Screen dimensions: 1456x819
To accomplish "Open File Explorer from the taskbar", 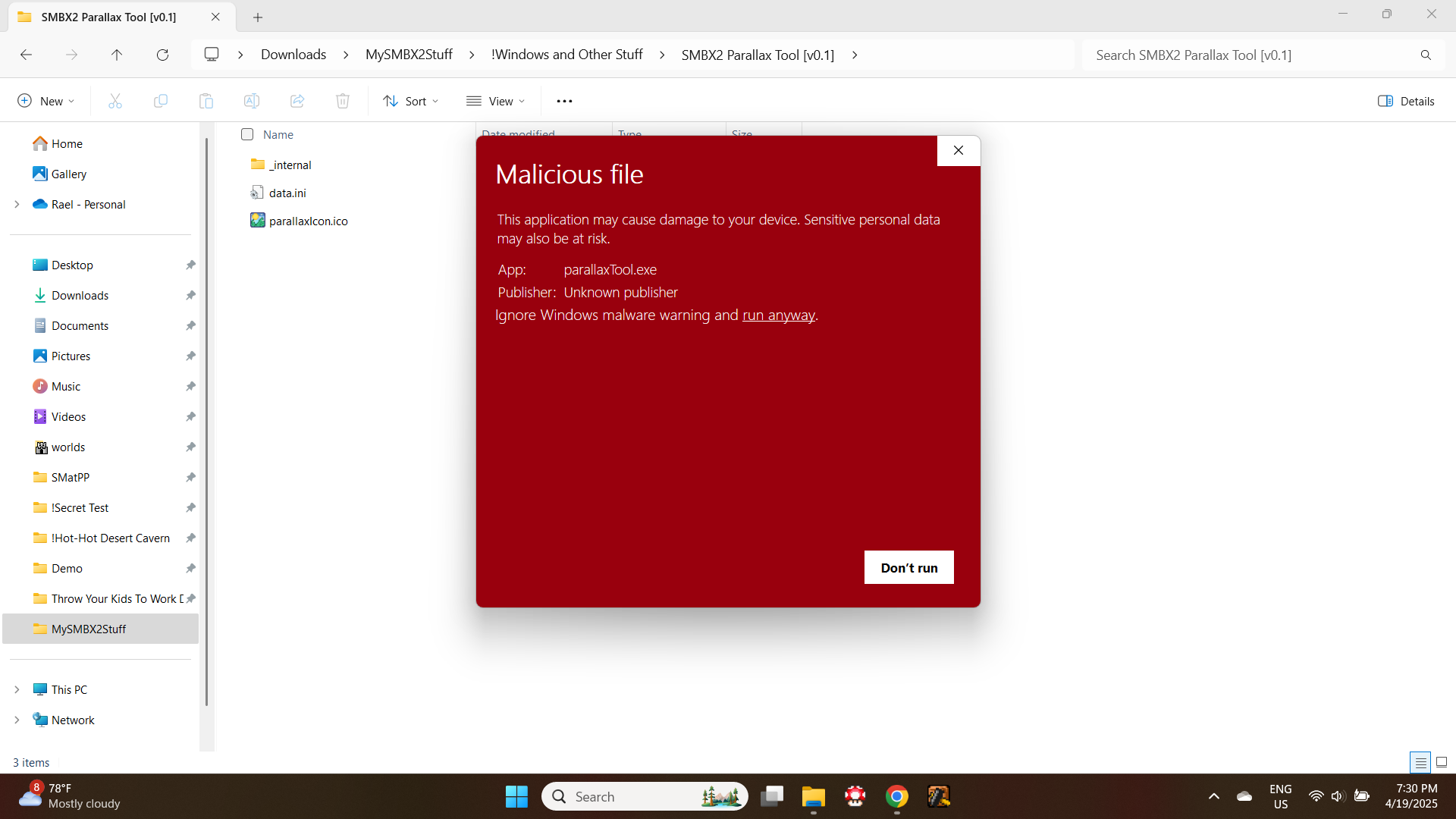I will (x=814, y=796).
